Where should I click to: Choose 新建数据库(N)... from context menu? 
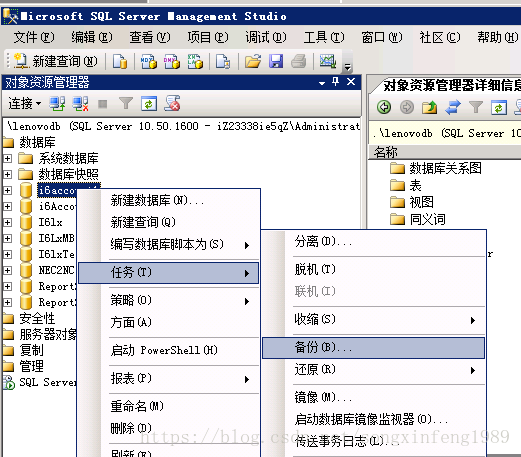click(168, 200)
